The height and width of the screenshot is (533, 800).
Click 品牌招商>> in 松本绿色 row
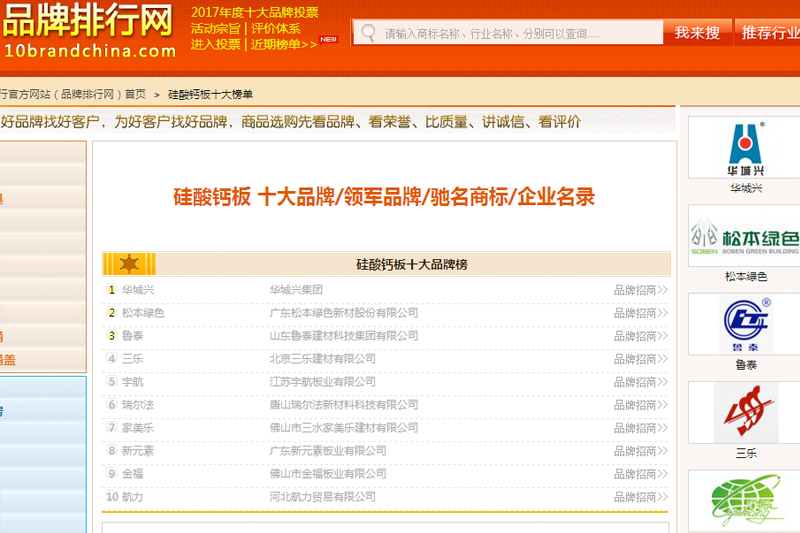[640, 313]
